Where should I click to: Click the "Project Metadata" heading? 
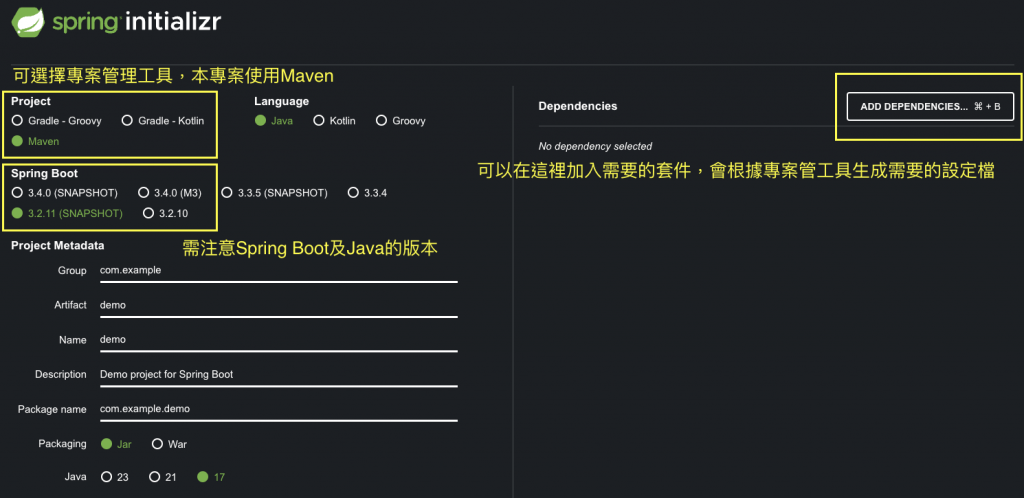(x=57, y=246)
